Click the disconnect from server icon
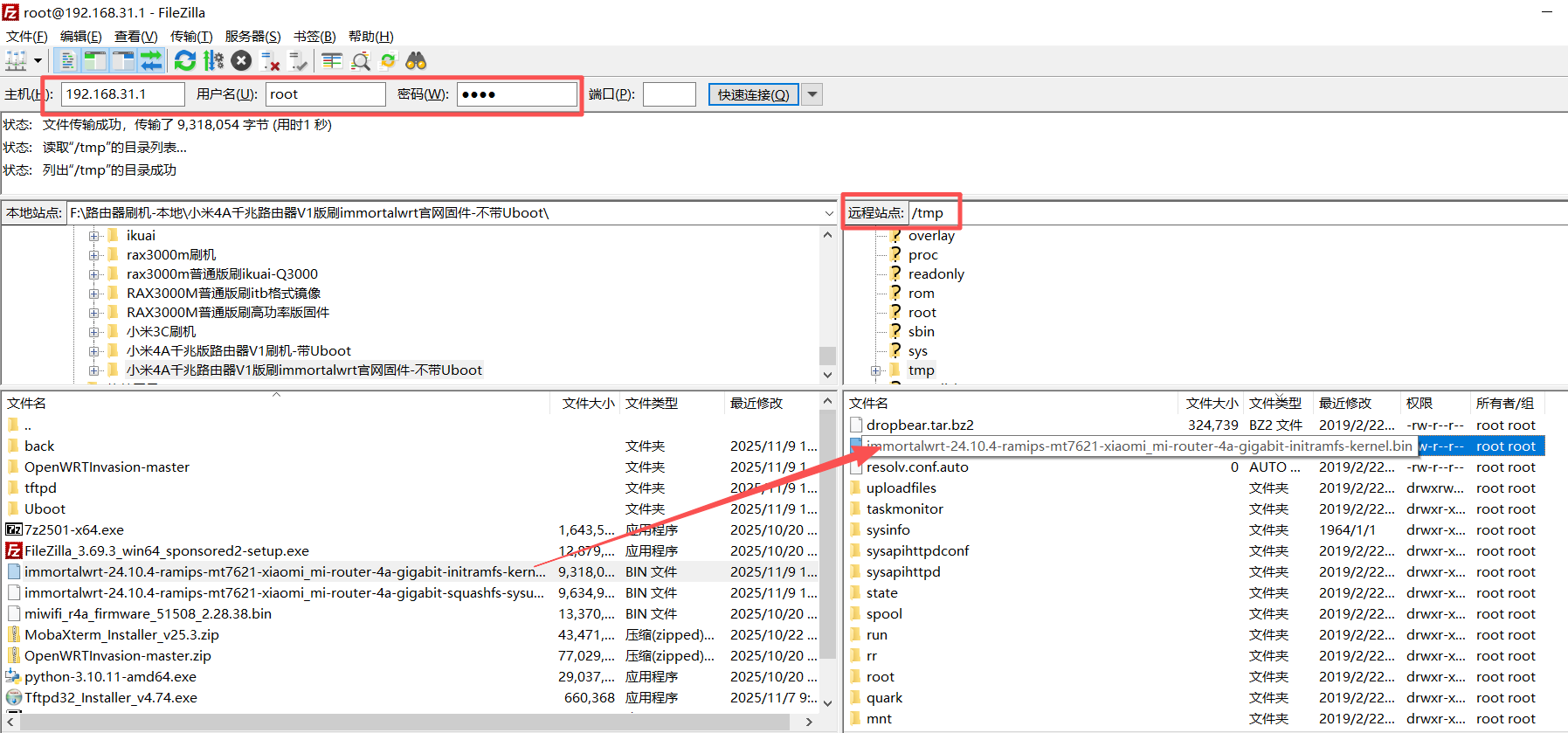This screenshot has height=733, width=1568. coord(271,60)
